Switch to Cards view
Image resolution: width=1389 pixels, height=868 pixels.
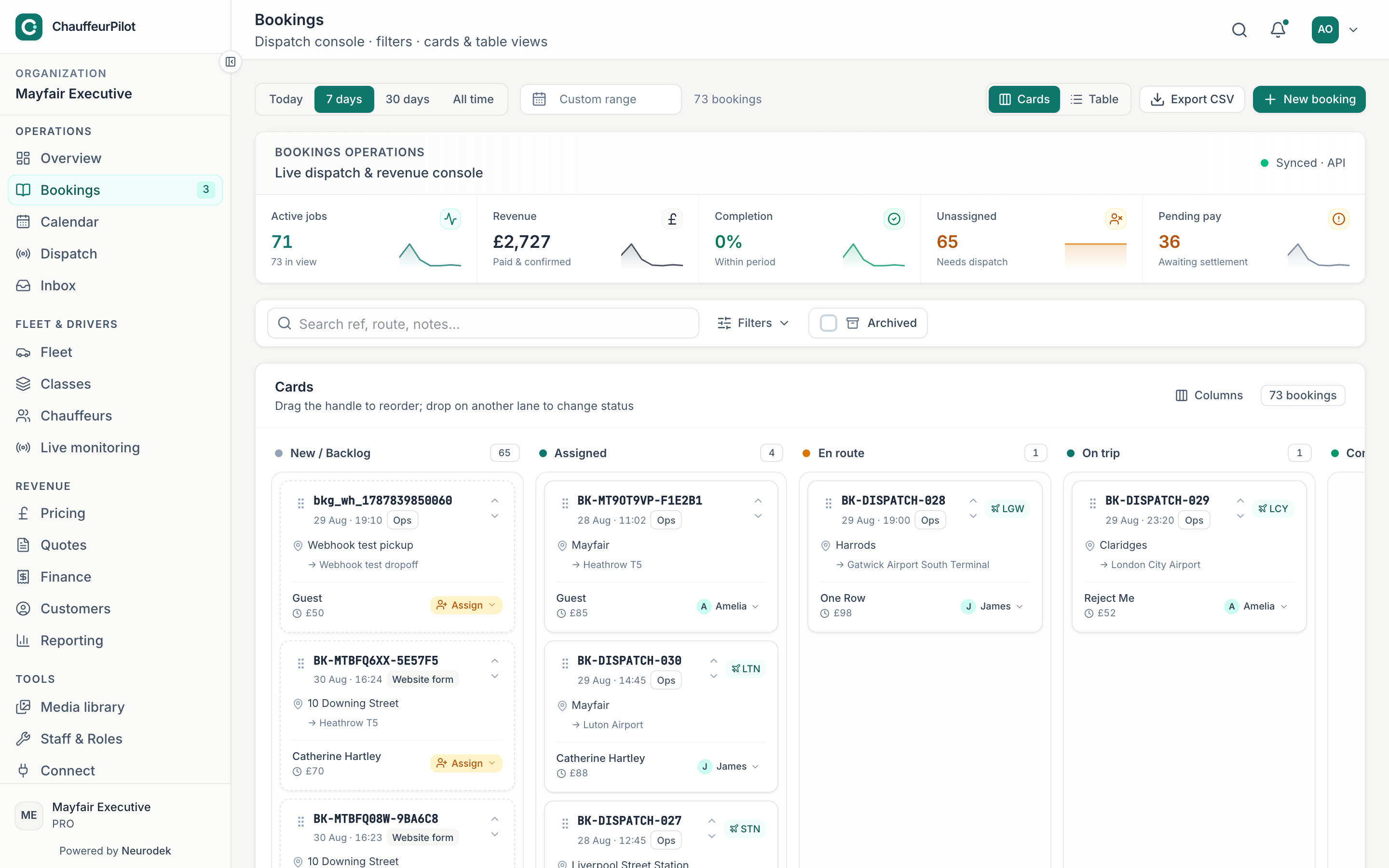point(1024,99)
